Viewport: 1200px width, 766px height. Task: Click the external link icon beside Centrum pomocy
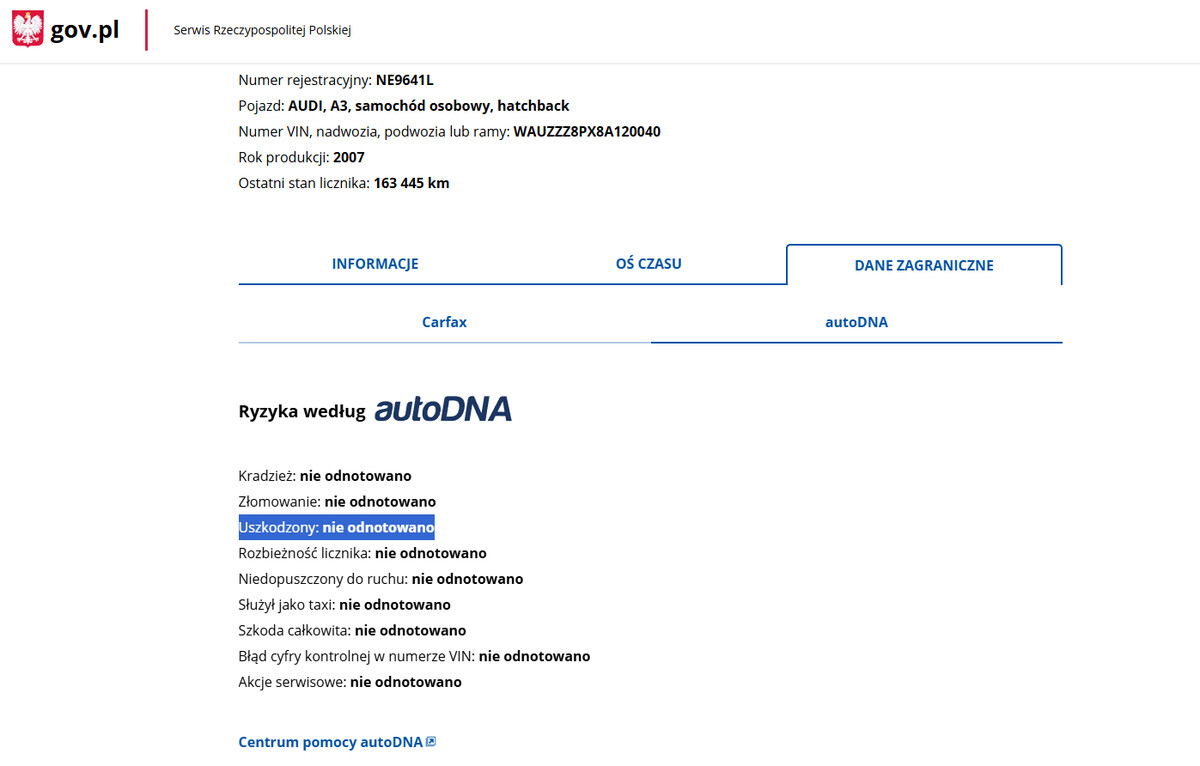[x=431, y=742]
